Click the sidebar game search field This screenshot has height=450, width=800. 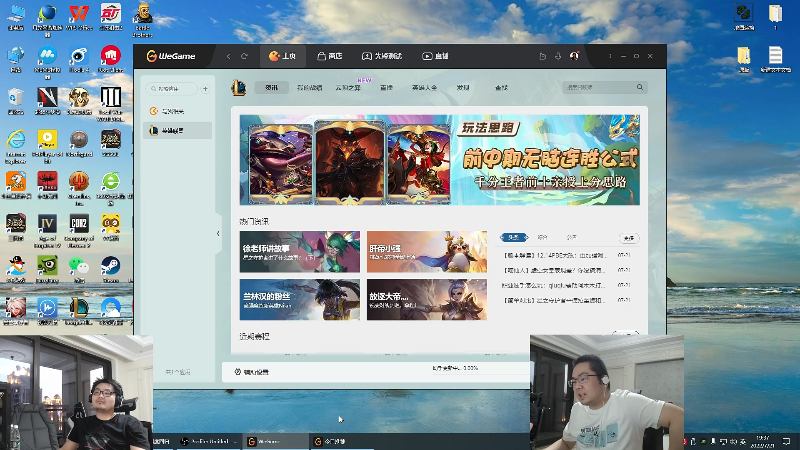tap(172, 89)
